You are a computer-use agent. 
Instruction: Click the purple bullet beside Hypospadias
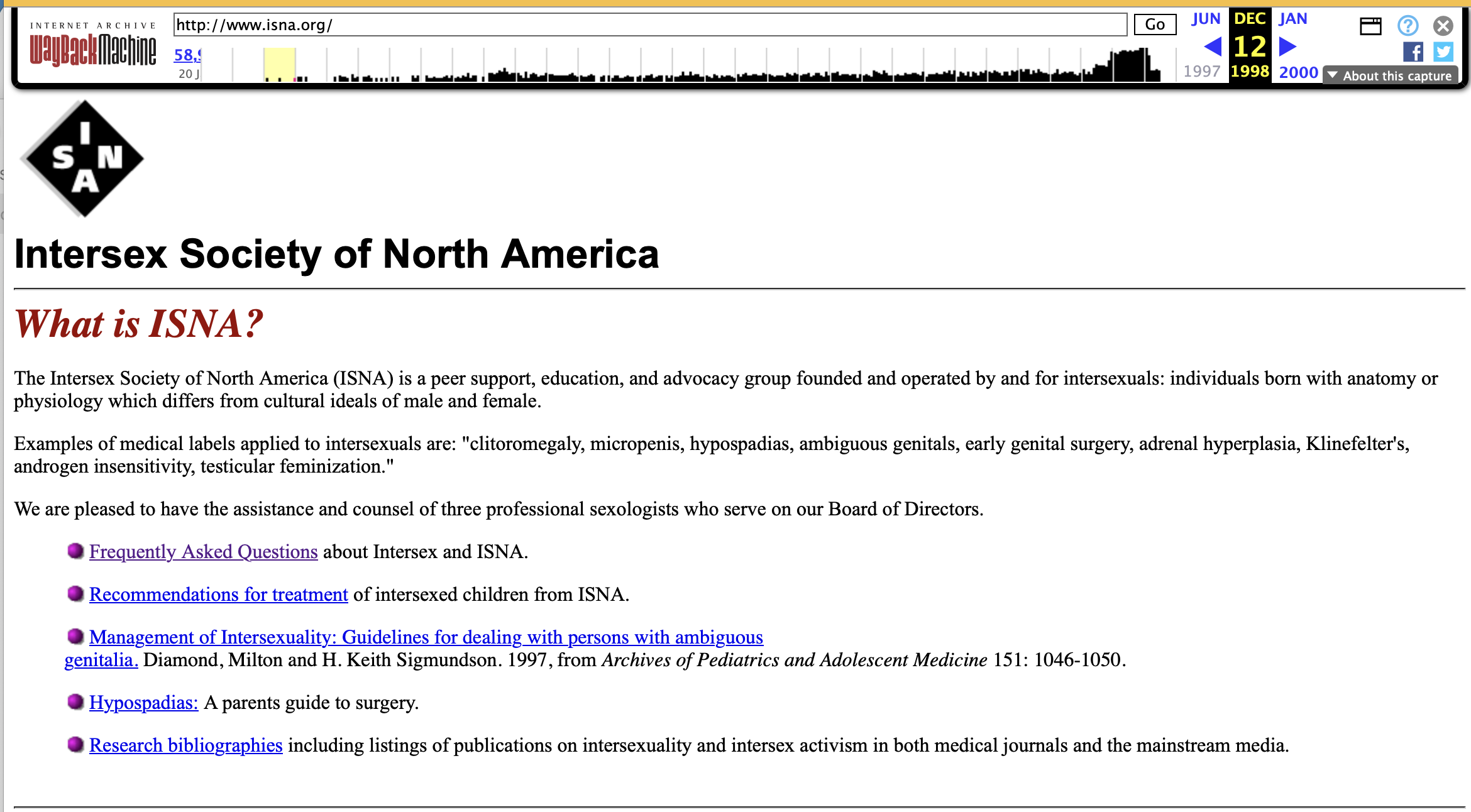[x=75, y=702]
